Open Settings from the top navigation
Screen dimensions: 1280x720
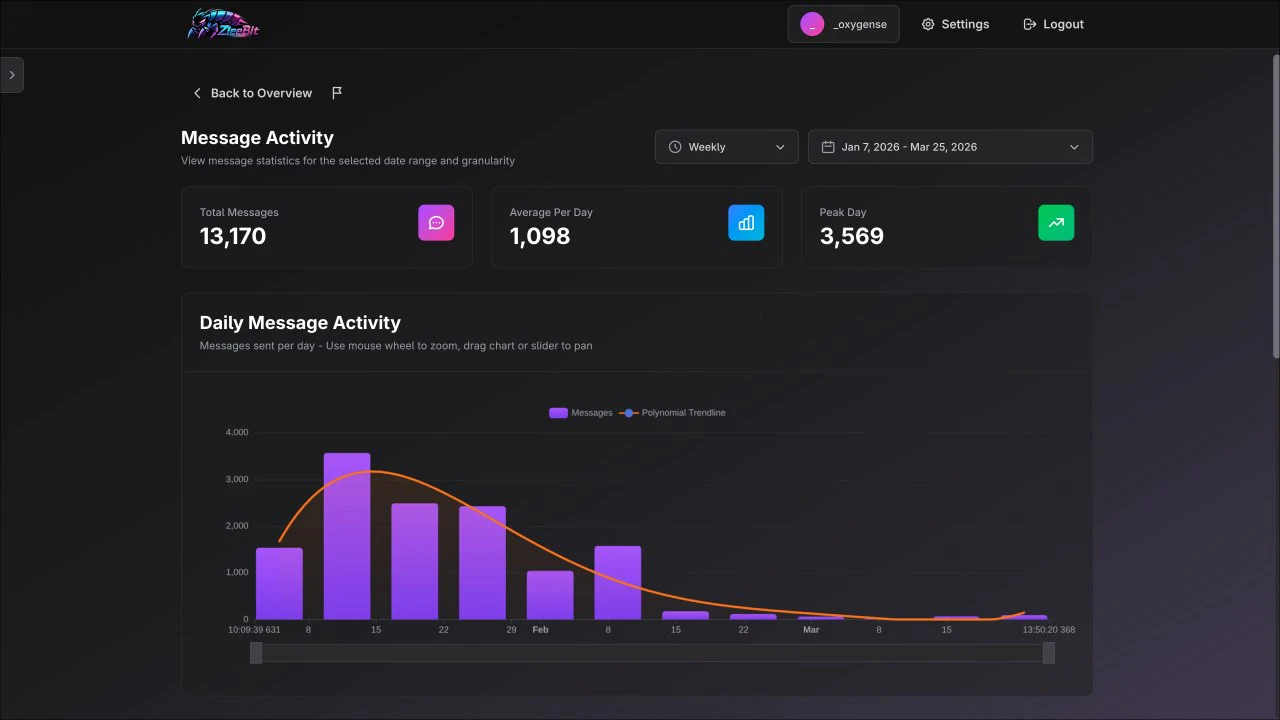[x=955, y=23]
